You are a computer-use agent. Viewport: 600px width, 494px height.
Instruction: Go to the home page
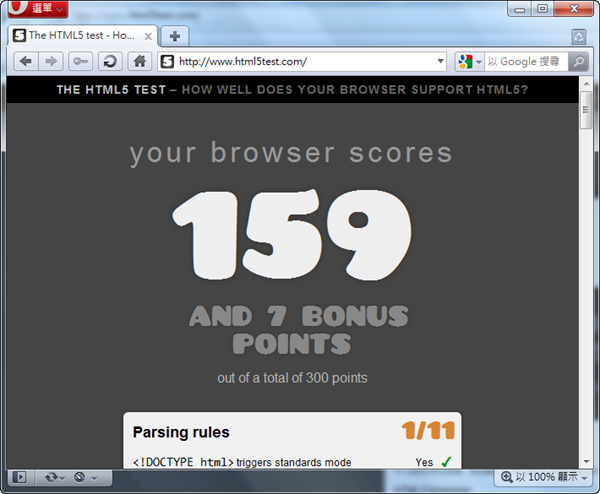click(140, 61)
